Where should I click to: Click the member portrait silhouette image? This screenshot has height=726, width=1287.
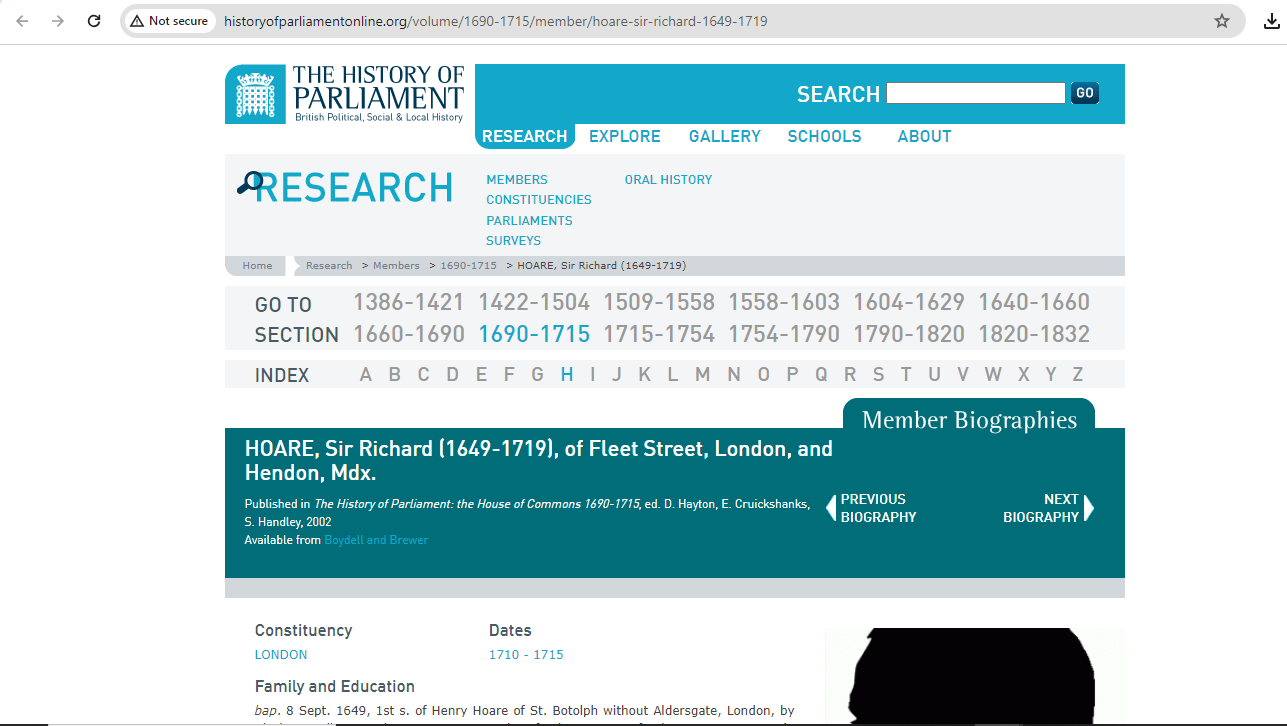tap(975, 677)
